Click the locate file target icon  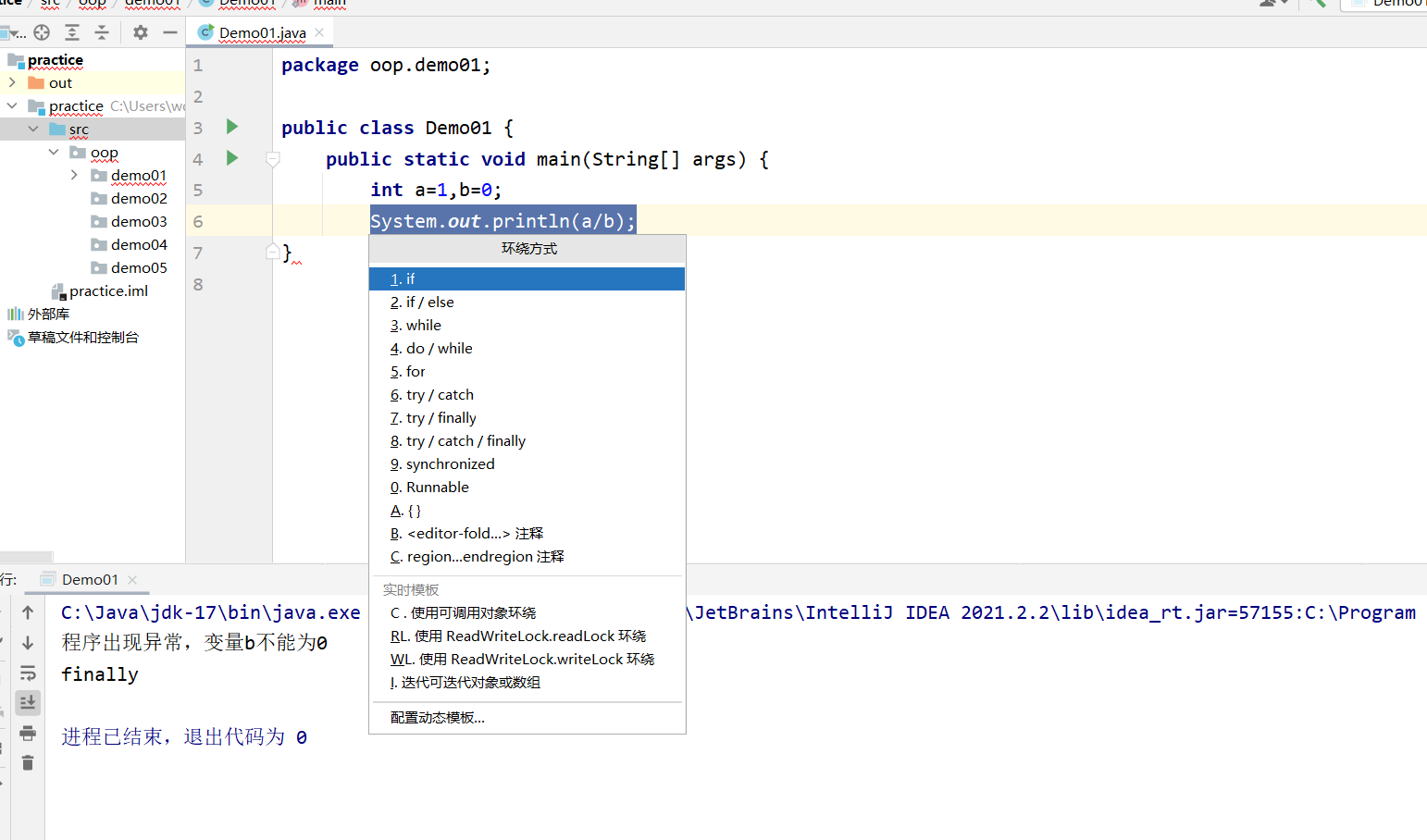42,32
